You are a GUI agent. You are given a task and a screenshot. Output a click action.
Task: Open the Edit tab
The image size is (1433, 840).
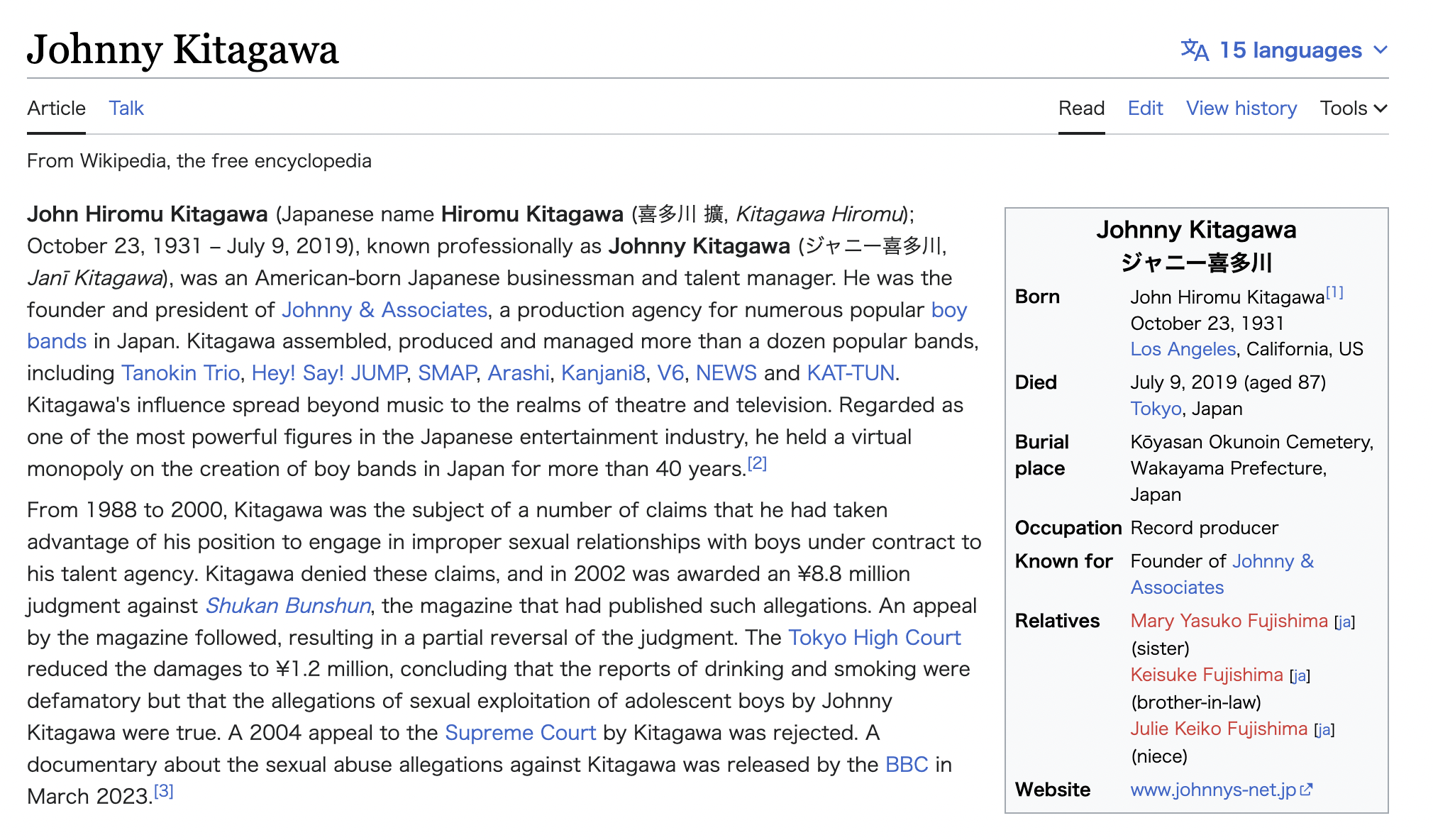click(x=1146, y=108)
